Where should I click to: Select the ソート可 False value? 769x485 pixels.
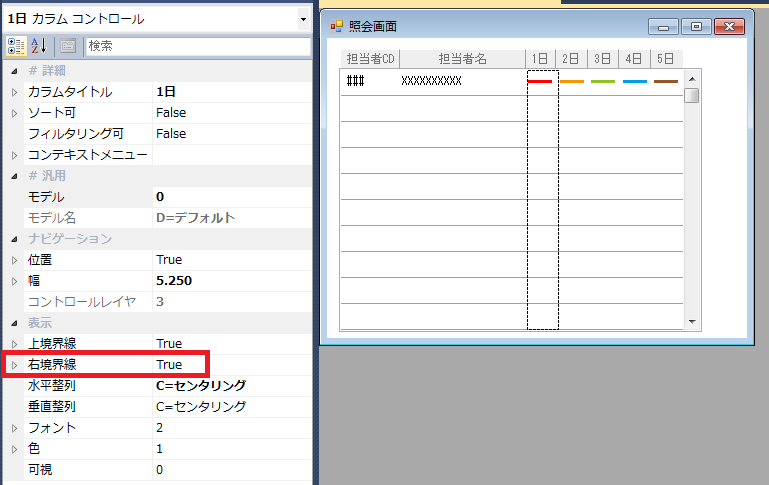pyautogui.click(x=171, y=113)
